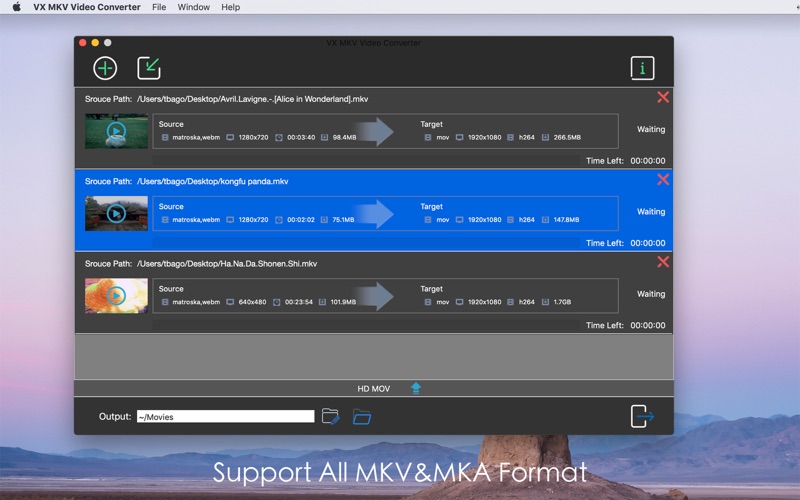This screenshot has height=500, width=800.
Task: Click the 101.9MB source size value
Action: click(x=343, y=302)
